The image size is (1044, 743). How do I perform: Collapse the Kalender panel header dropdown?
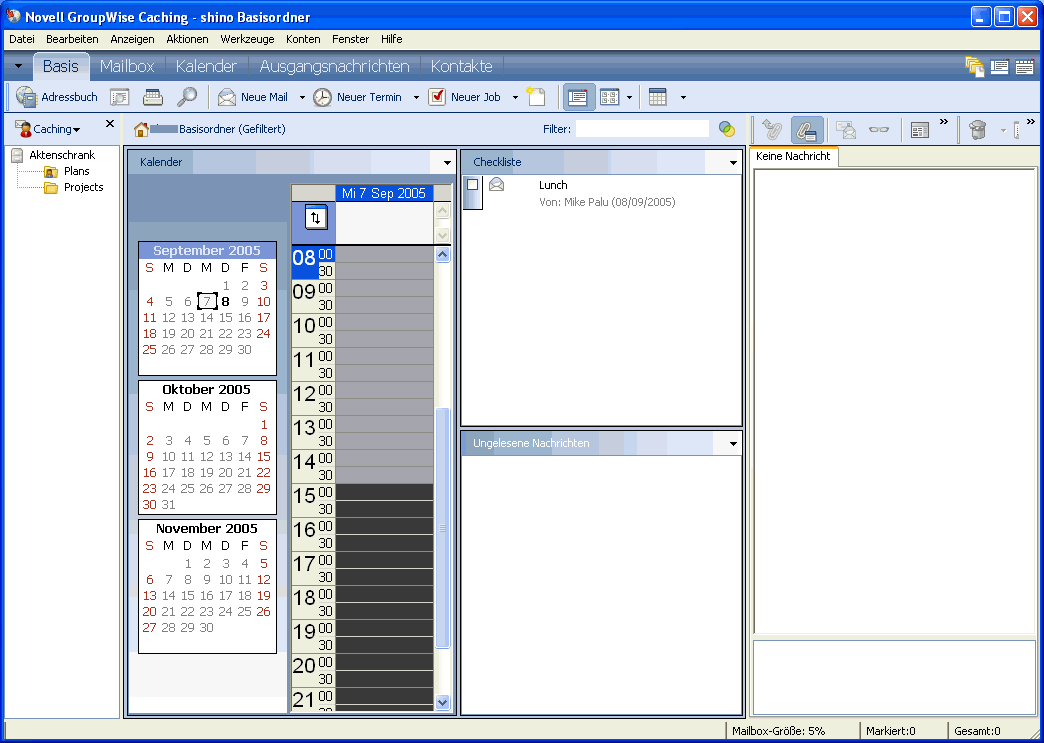pos(446,161)
